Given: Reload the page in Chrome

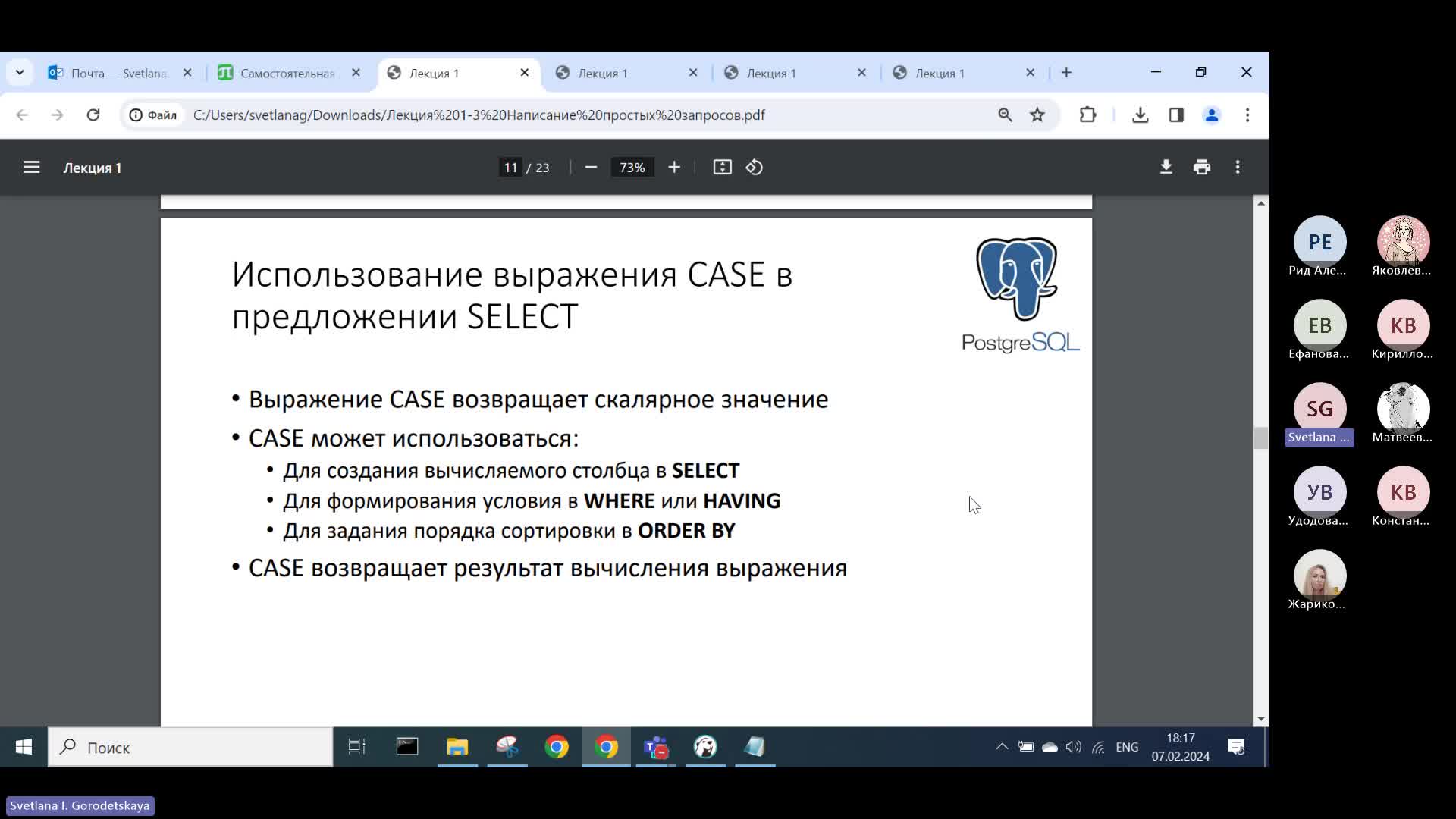Looking at the screenshot, I should click(93, 115).
